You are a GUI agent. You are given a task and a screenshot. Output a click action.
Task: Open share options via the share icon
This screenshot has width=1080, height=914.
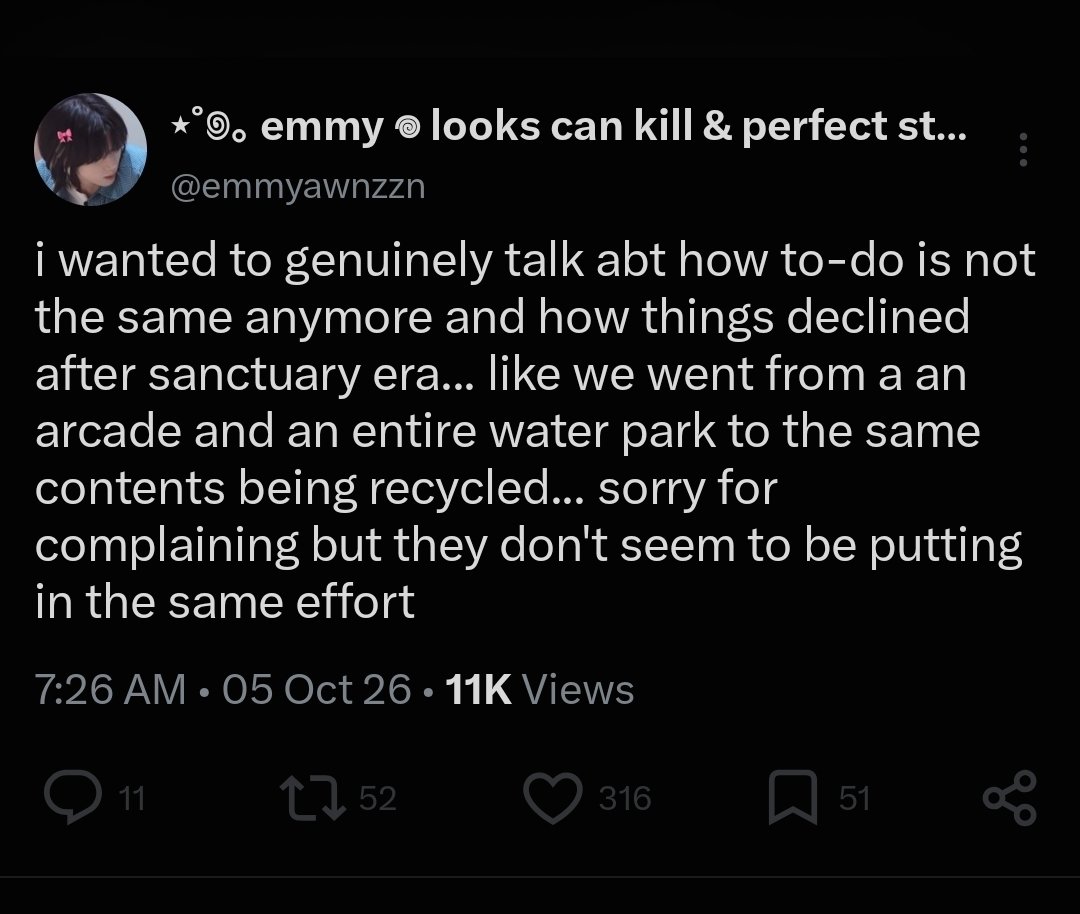coord(1009,798)
